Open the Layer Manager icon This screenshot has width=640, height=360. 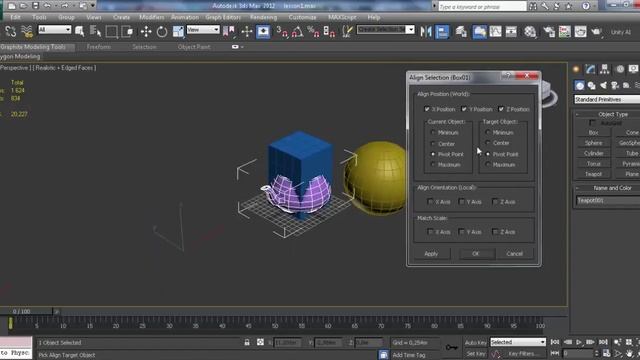coord(461,31)
